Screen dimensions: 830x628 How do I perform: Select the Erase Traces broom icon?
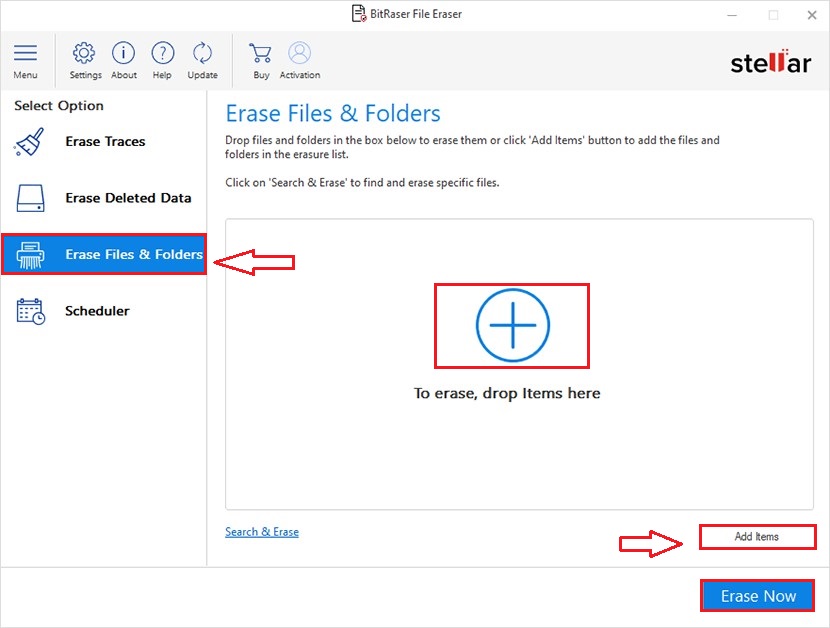tap(30, 142)
